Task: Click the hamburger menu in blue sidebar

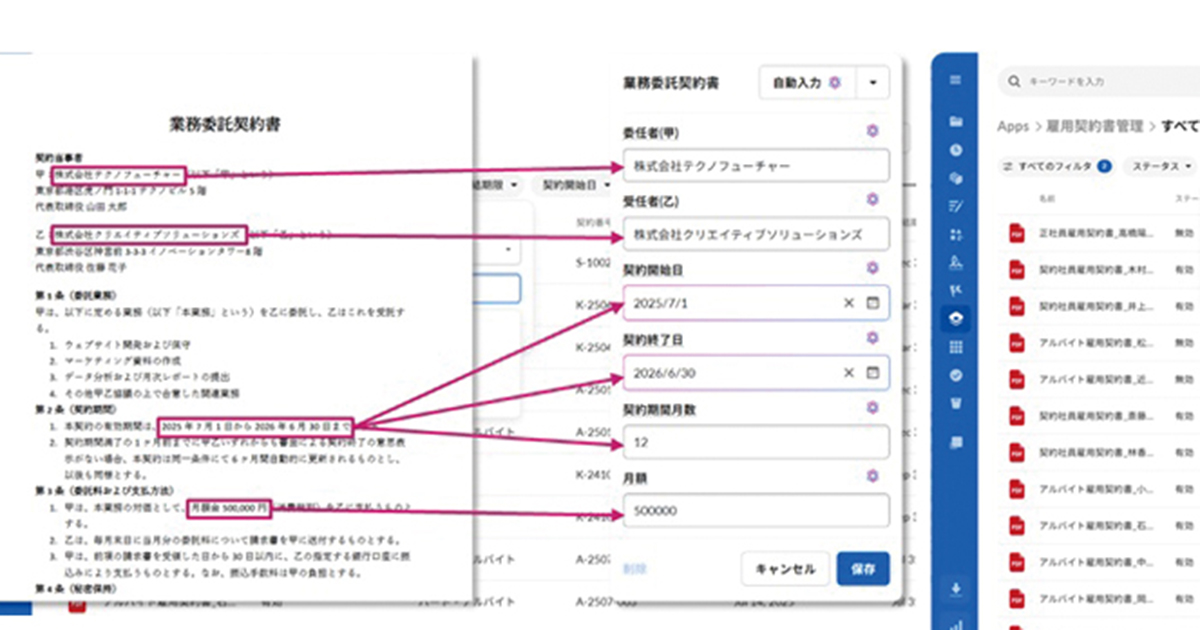Action: tap(956, 80)
